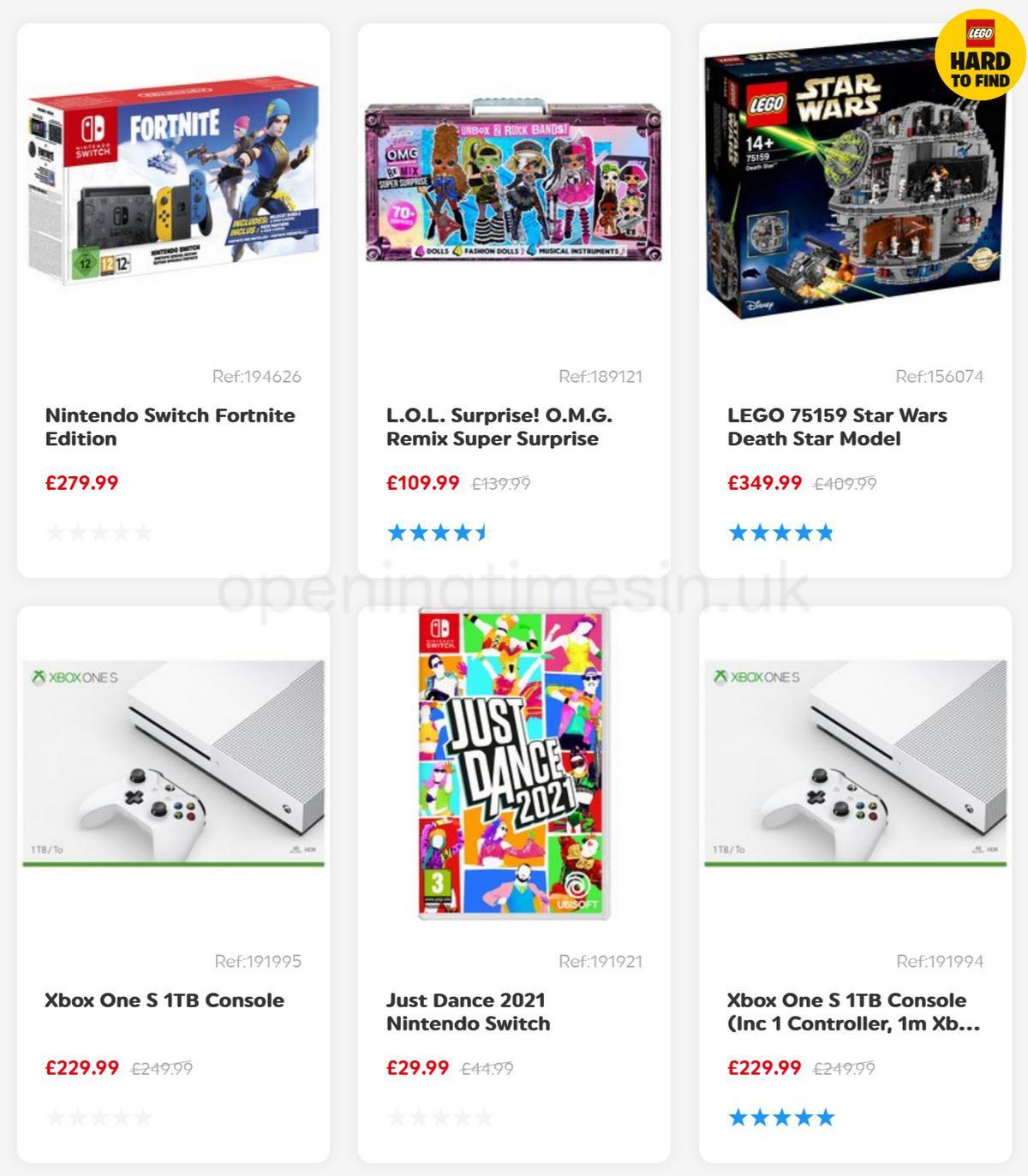Select the Just Dance 2021 cover image

pyautogui.click(x=514, y=767)
